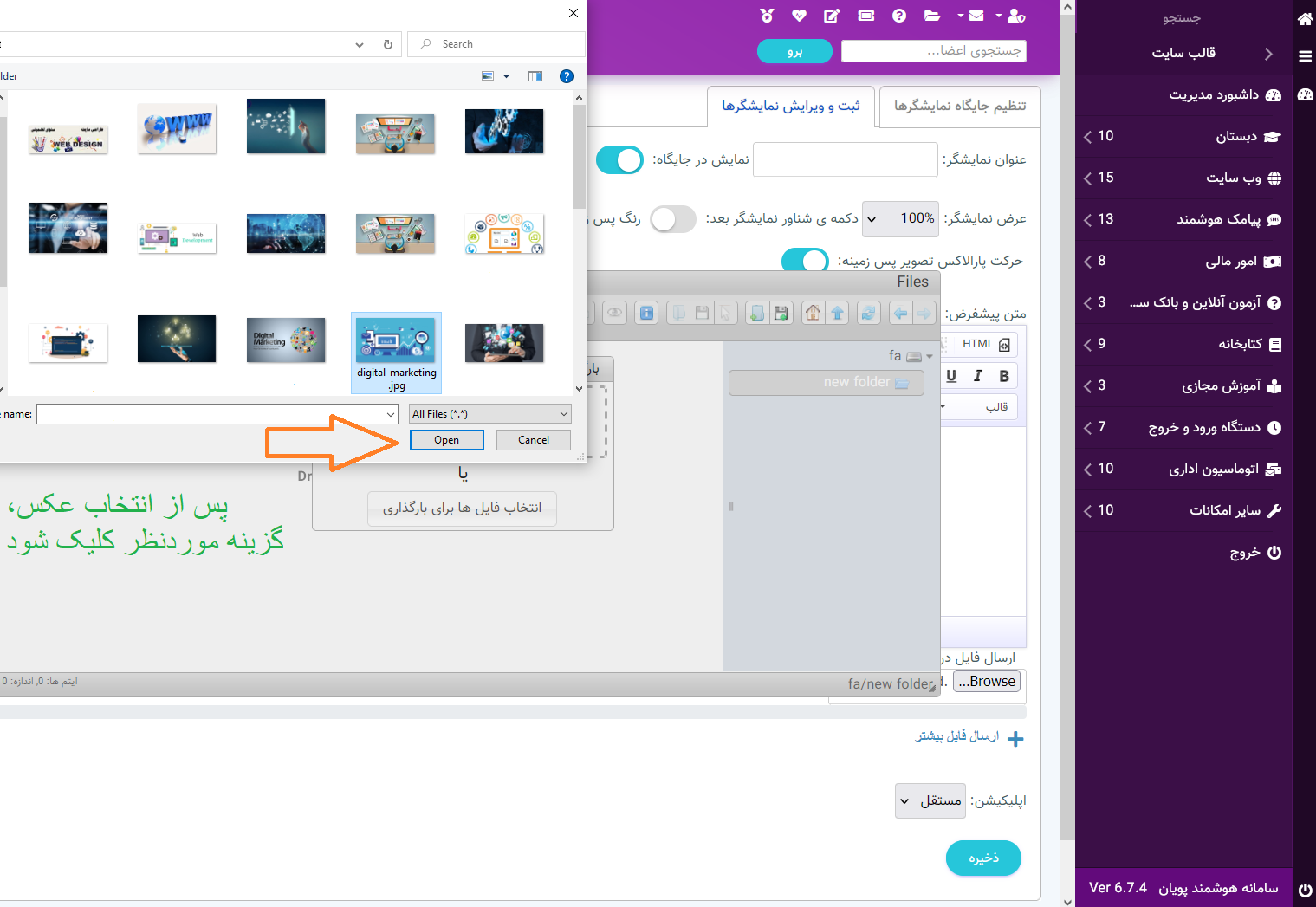1316x907 pixels.
Task: Open the folder icon in purple header
Action: tap(932, 16)
